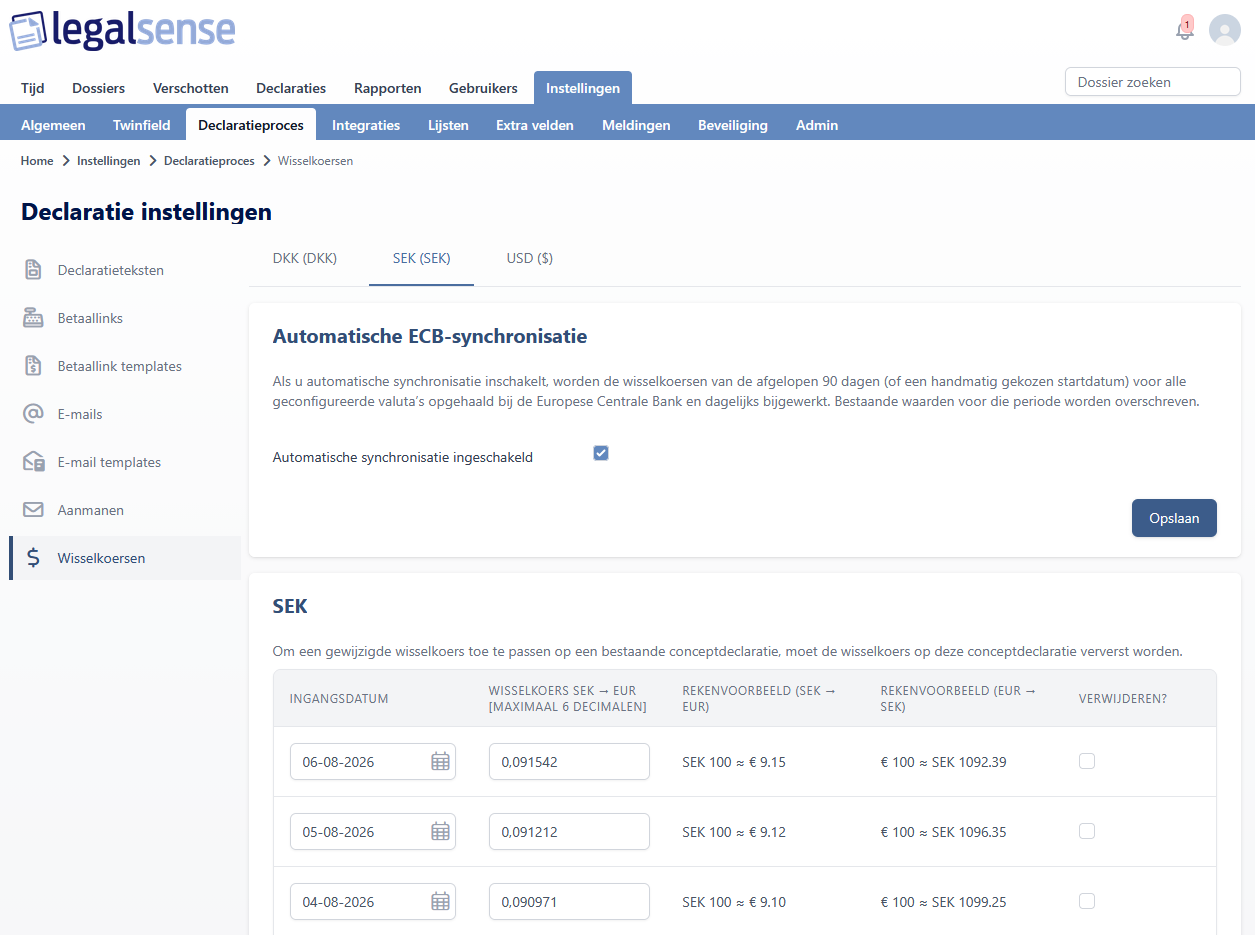Tick Verwijderen checkbox for 05-08-2026 row
This screenshot has width=1255, height=935.
coord(1087,831)
